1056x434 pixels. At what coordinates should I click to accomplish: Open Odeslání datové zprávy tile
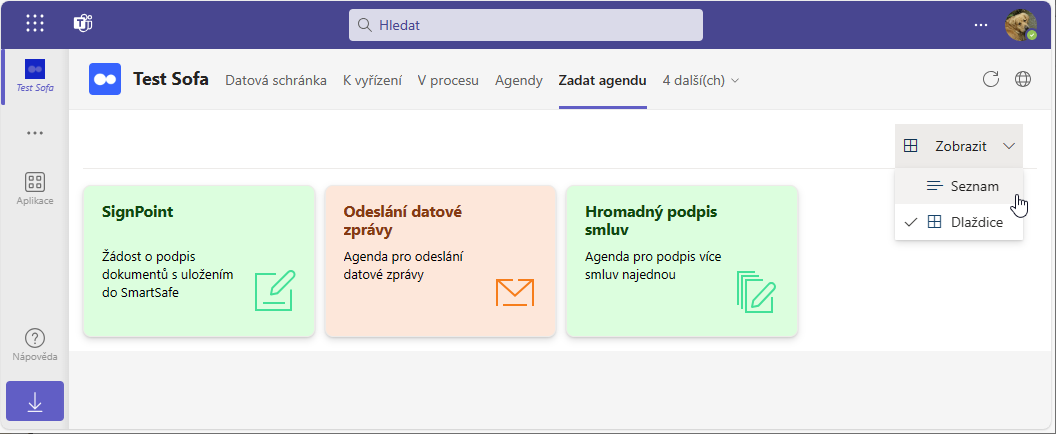tap(440, 260)
